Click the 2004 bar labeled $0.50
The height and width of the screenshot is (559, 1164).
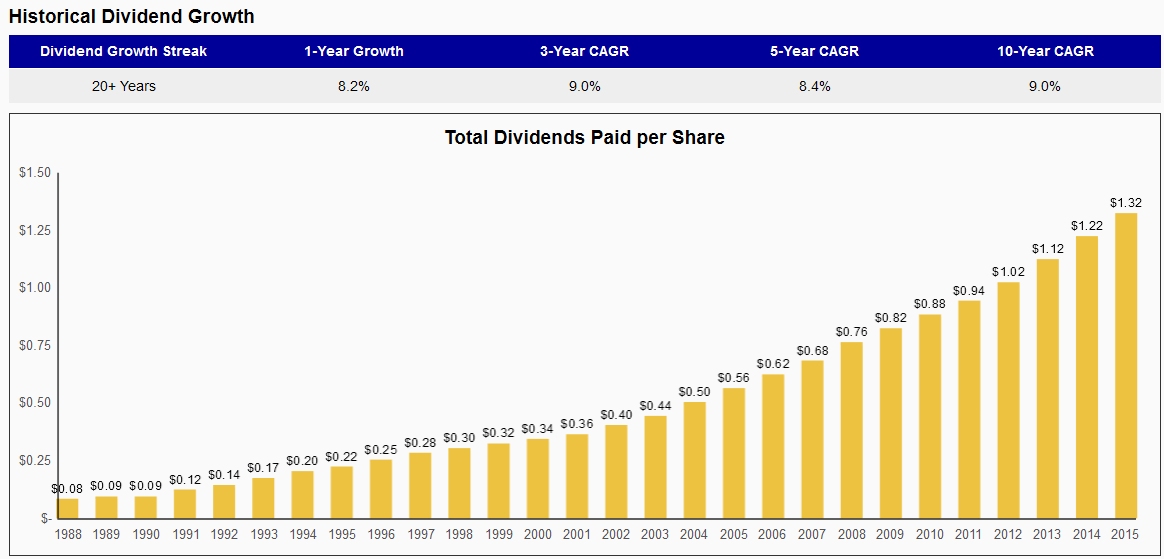[x=695, y=460]
